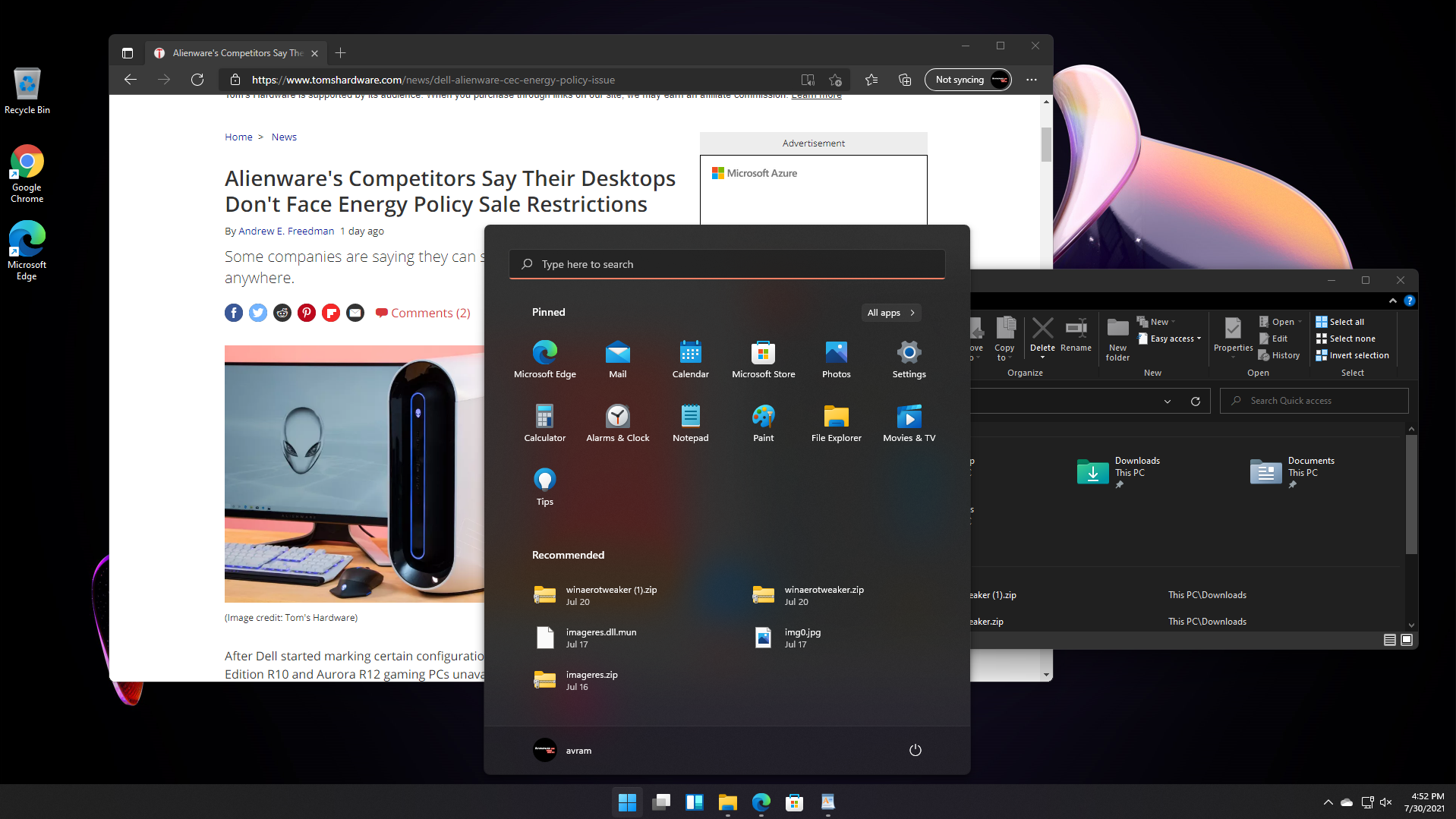The height and width of the screenshot is (819, 1456).
Task: Open Microsoft Store pinned app
Action: (x=764, y=359)
